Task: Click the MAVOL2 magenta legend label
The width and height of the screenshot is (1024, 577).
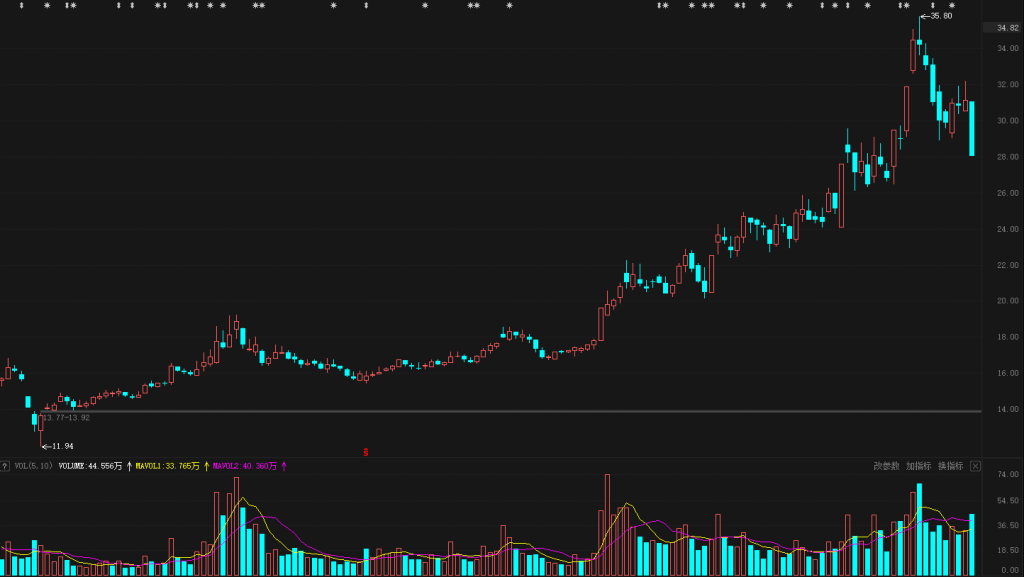Action: pos(244,466)
